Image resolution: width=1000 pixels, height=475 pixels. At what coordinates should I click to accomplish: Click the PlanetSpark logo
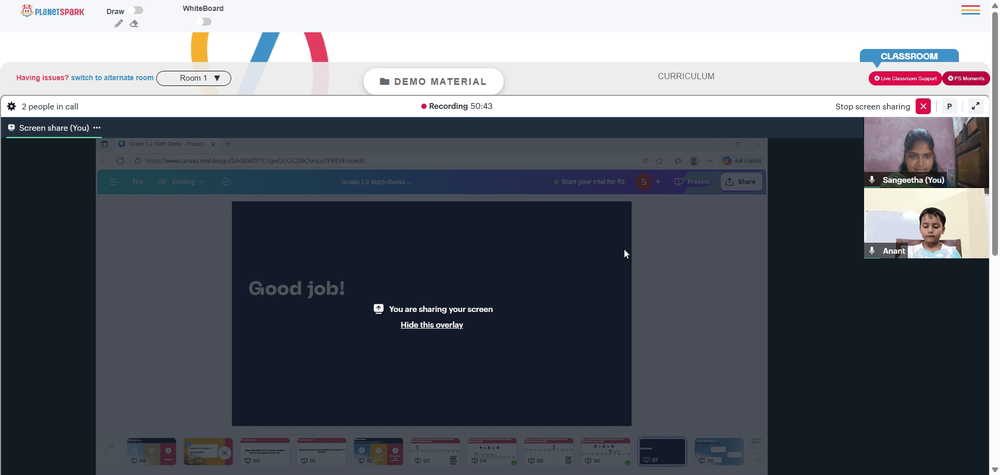click(x=52, y=11)
